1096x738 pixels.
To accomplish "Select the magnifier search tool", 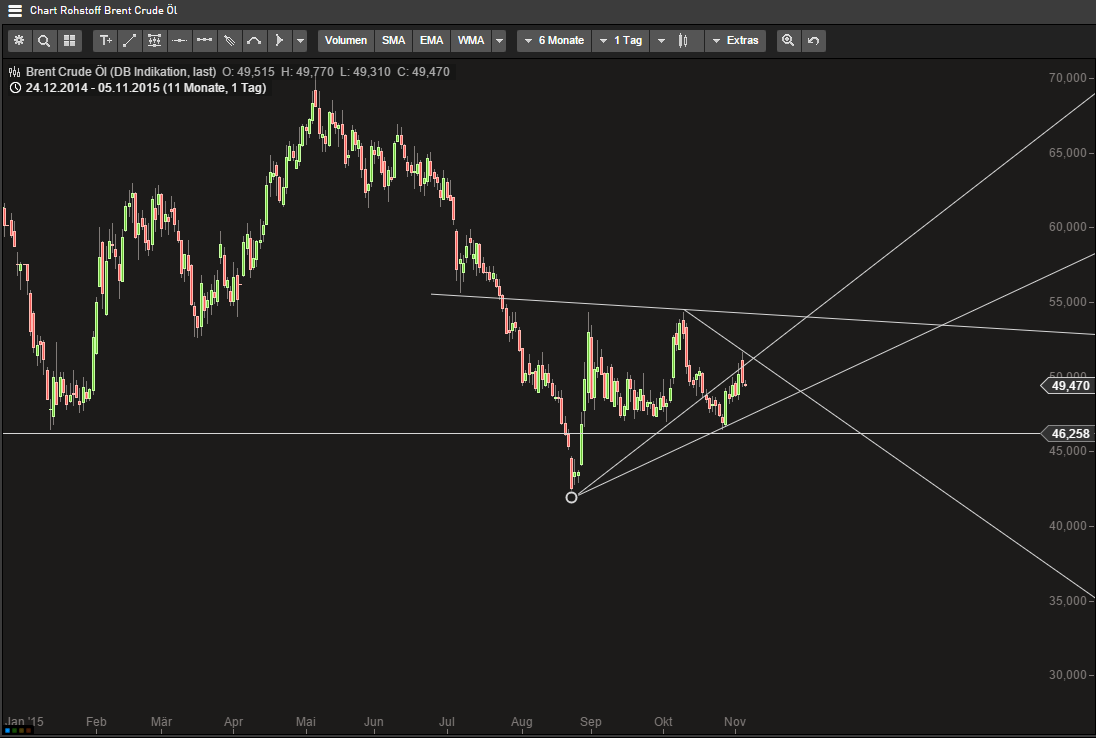I will 43,40.
